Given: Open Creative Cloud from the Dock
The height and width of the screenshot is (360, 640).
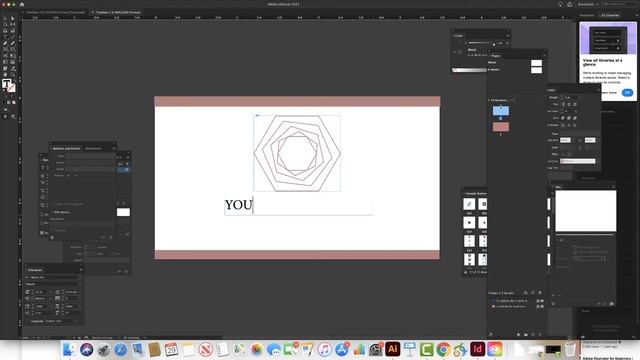Looking at the screenshot, I should coord(495,349).
